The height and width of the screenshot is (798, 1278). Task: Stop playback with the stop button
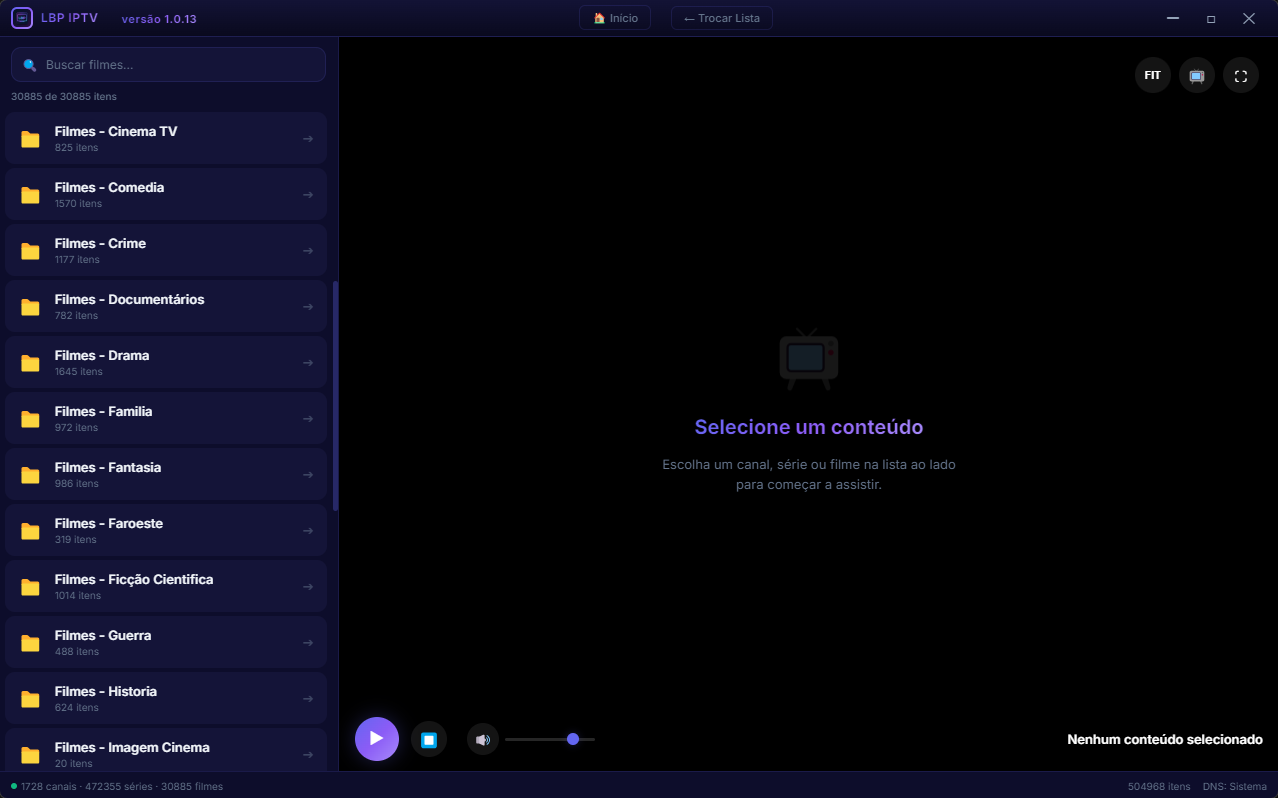tap(429, 740)
